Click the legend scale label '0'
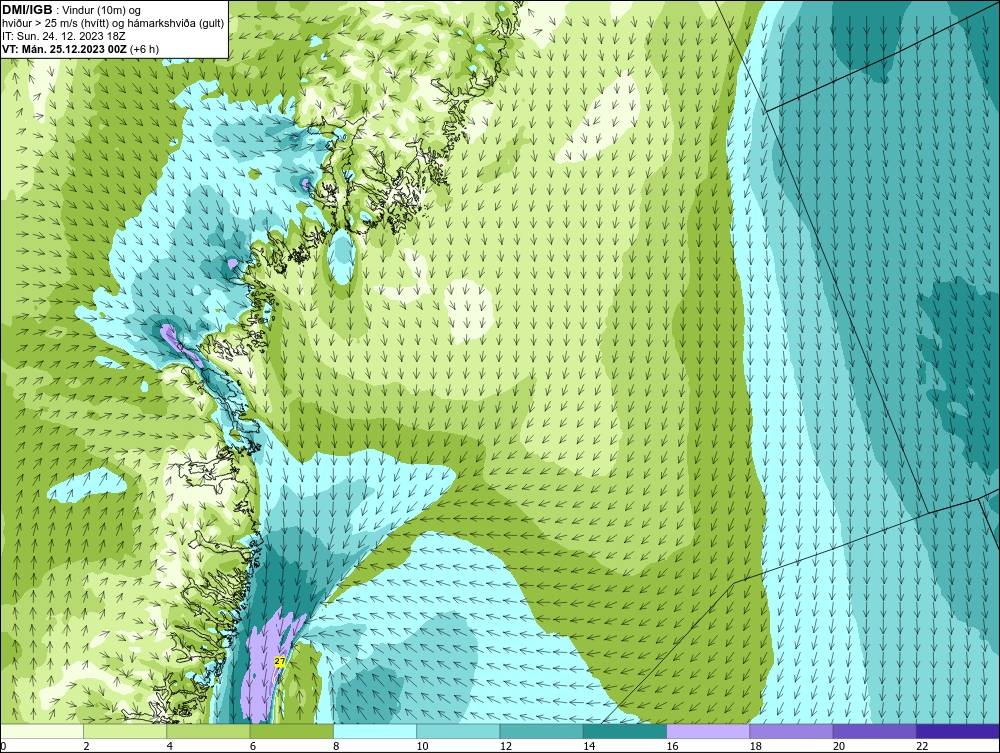Screen dimensions: 1000x753 click(3, 746)
